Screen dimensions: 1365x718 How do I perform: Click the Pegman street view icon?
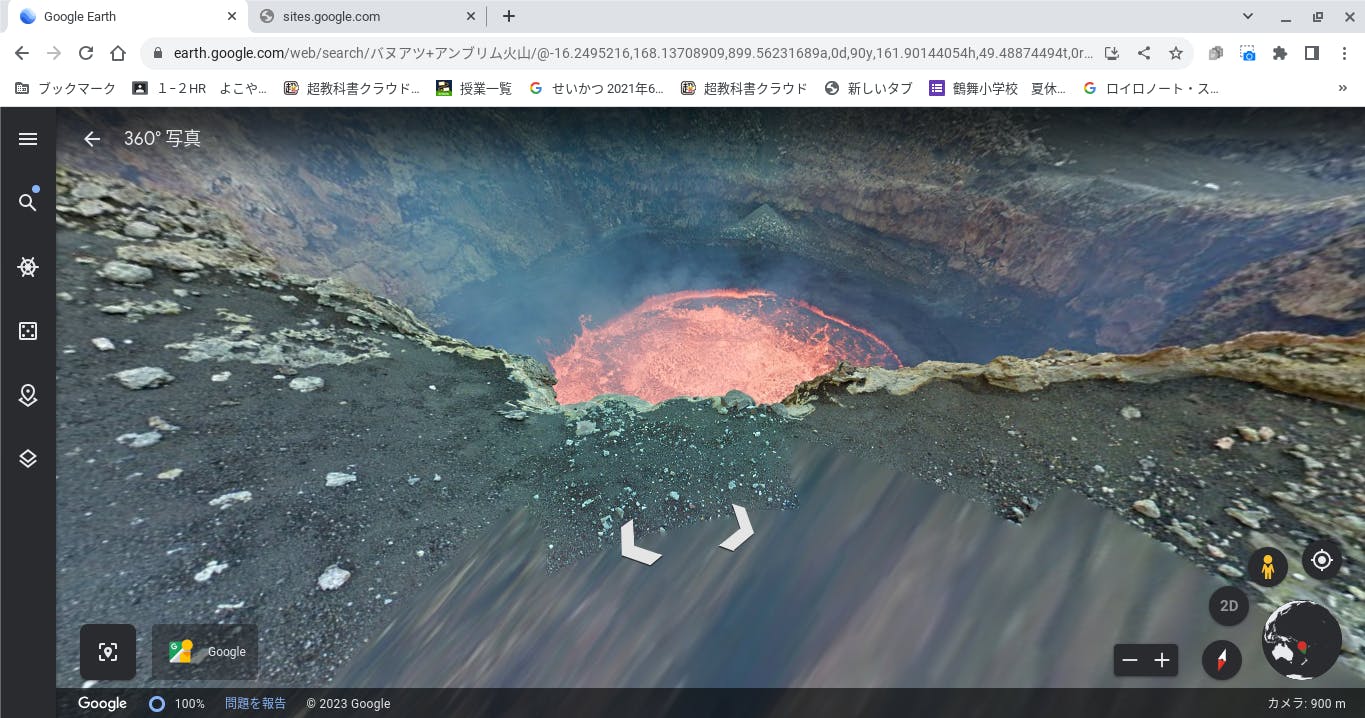[x=1268, y=567]
